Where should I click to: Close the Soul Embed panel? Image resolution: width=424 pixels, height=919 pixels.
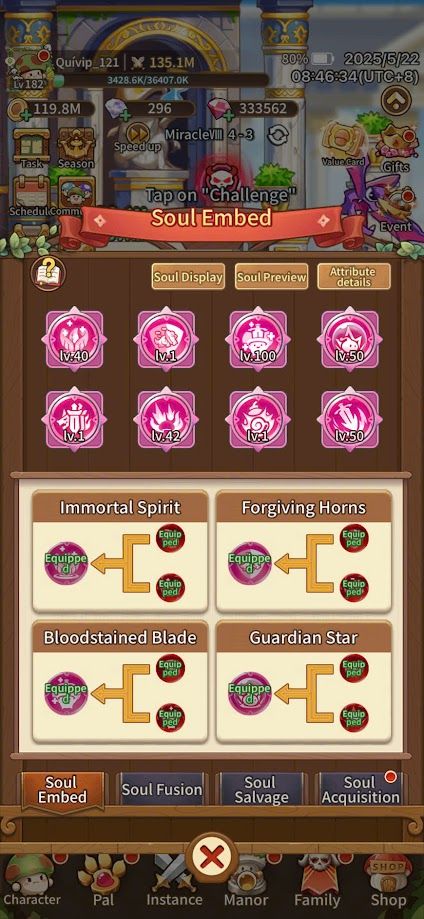[x=212, y=859]
